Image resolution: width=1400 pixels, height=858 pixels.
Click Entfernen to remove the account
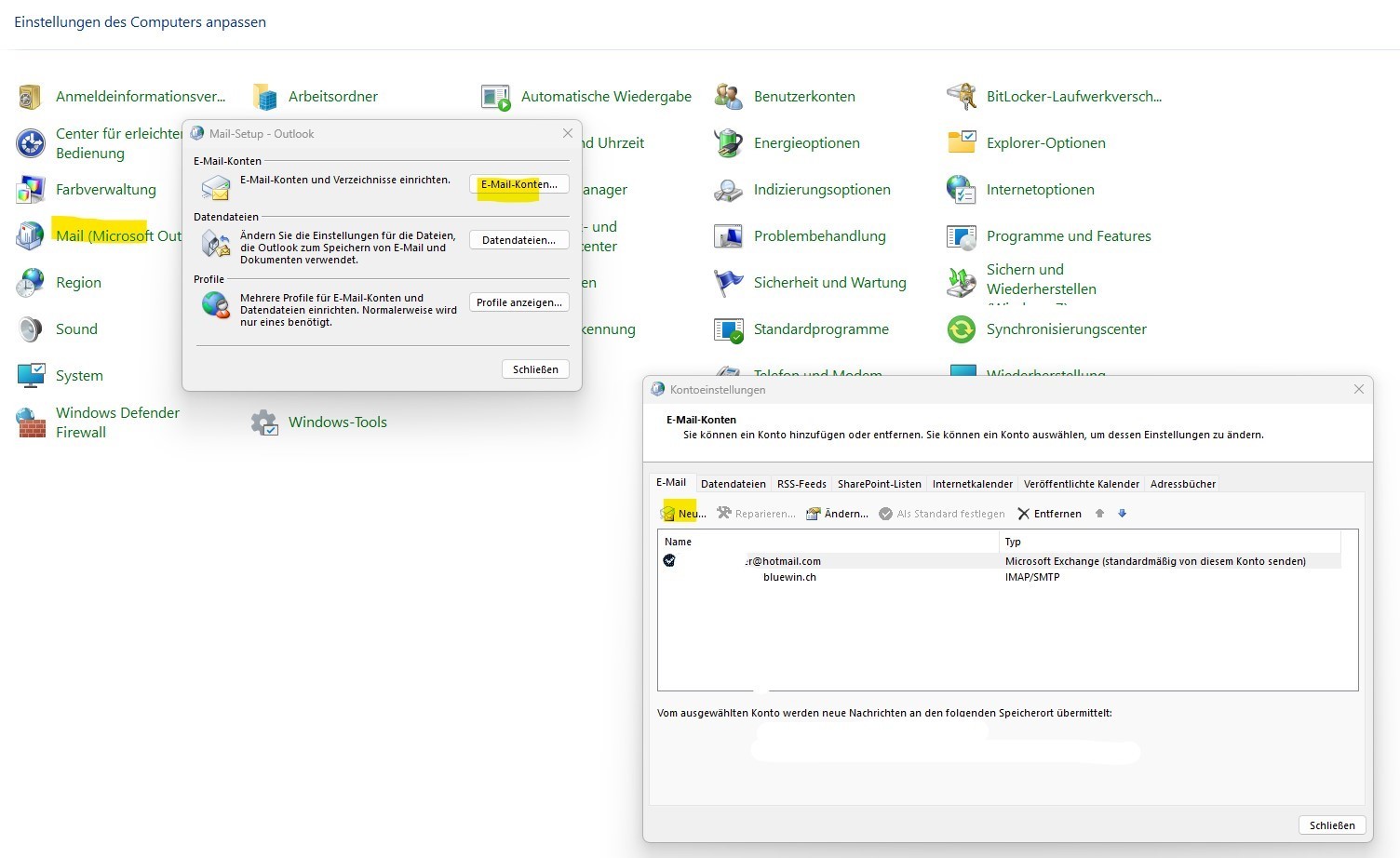1049,514
